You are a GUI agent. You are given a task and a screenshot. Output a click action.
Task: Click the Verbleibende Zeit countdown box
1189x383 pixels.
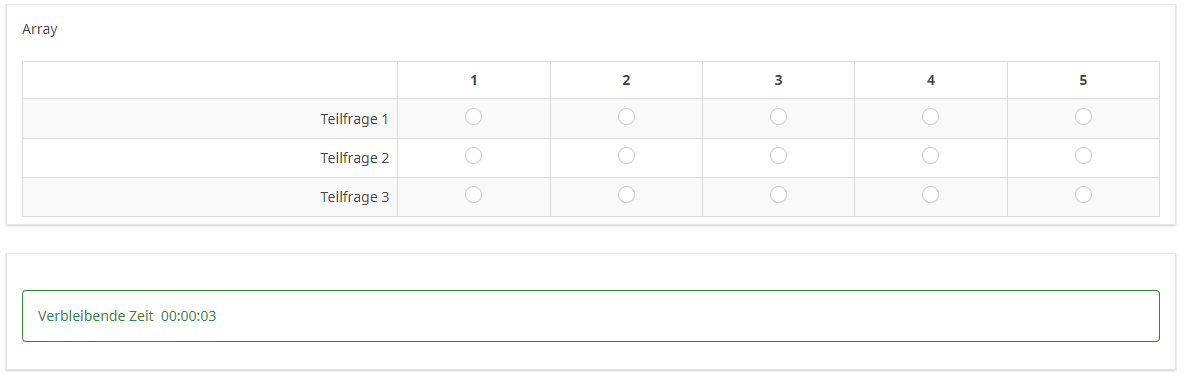click(x=591, y=316)
